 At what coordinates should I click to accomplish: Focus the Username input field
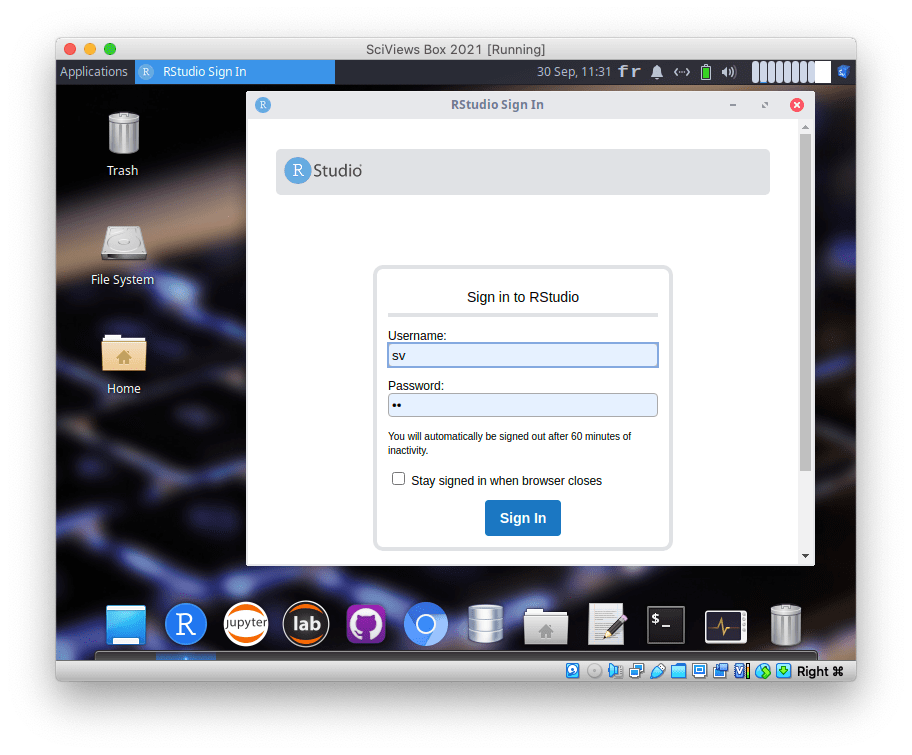[523, 355]
